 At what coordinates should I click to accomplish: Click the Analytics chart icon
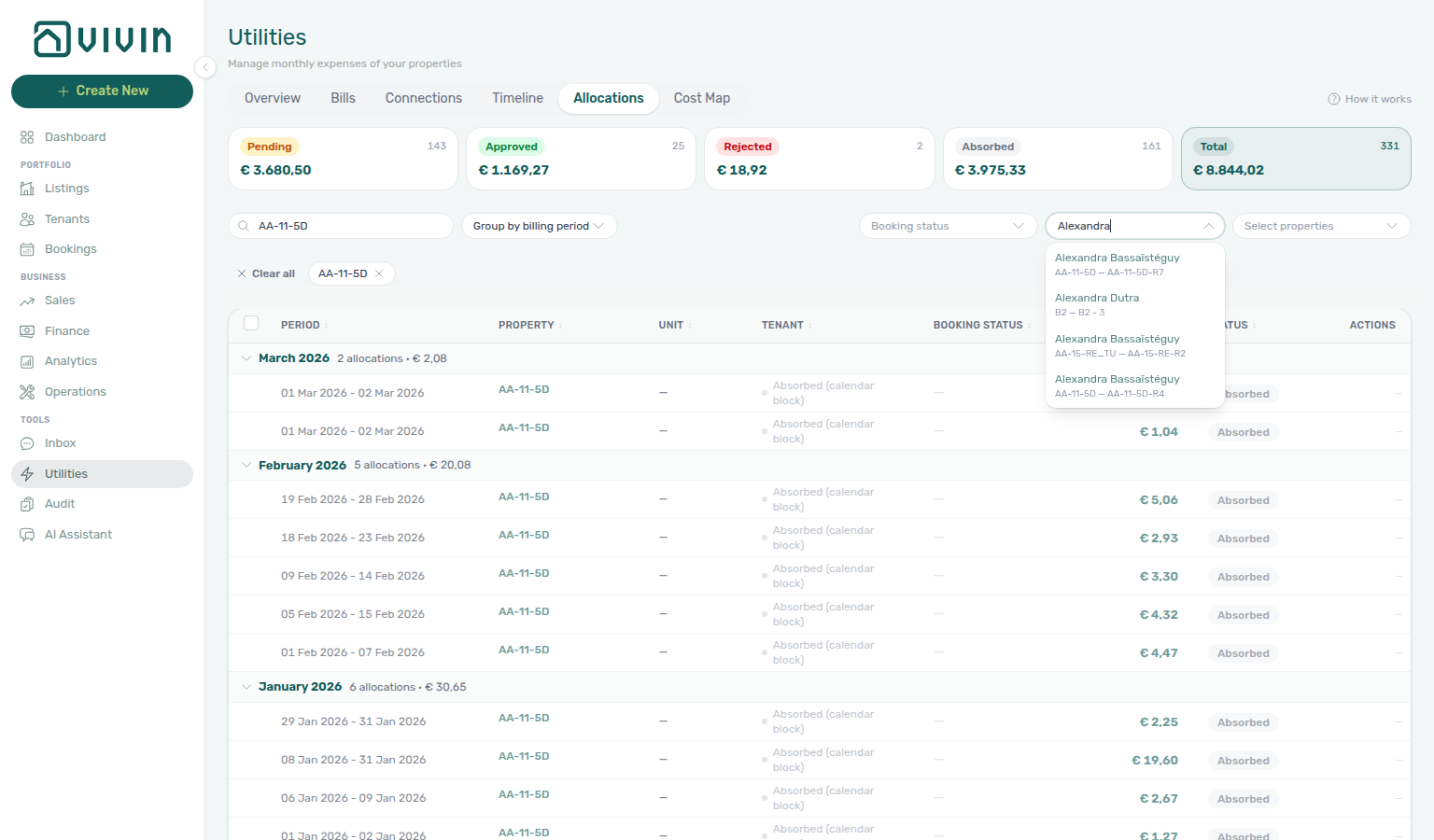pos(27,361)
